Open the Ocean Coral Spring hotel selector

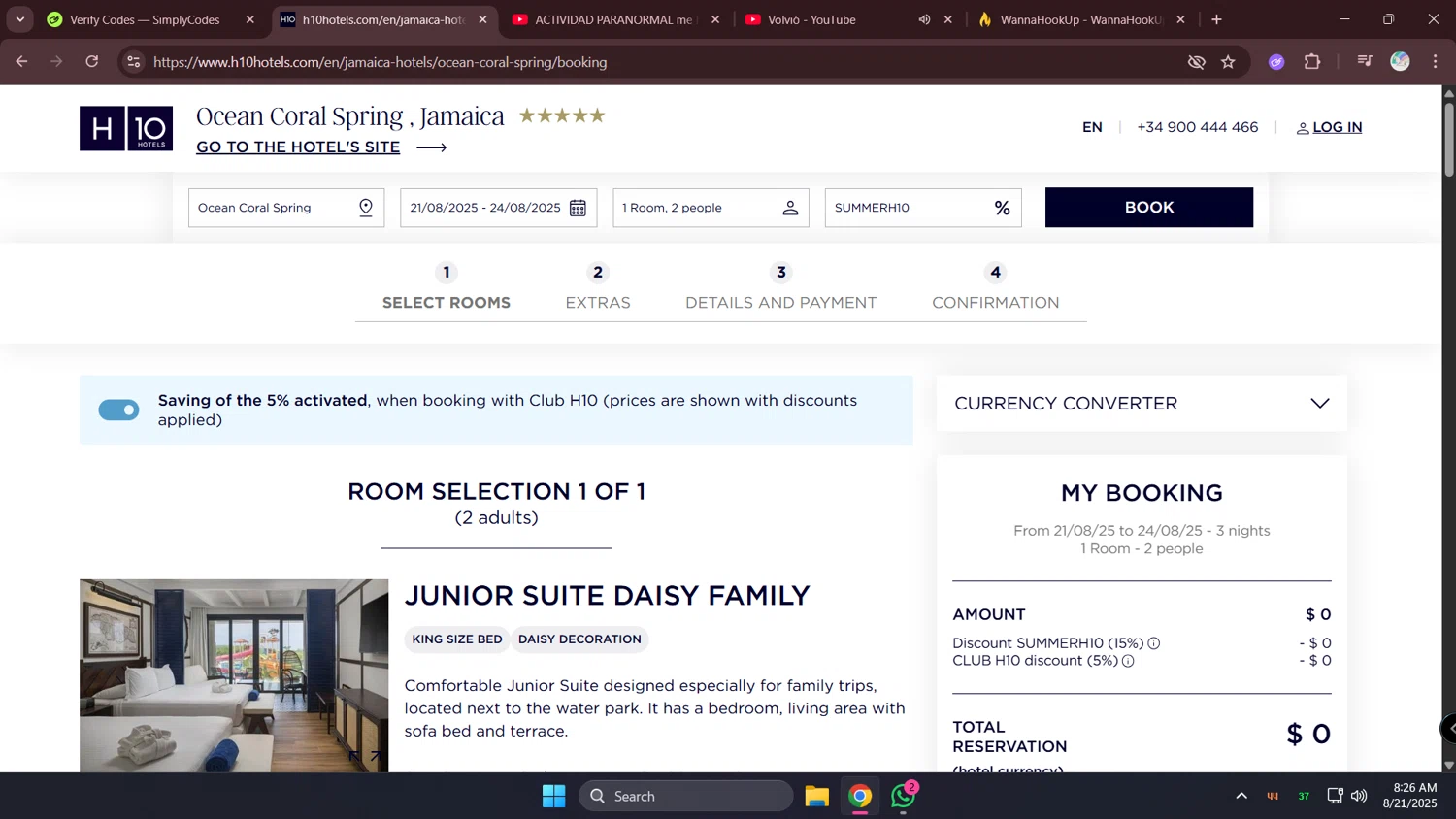(286, 208)
